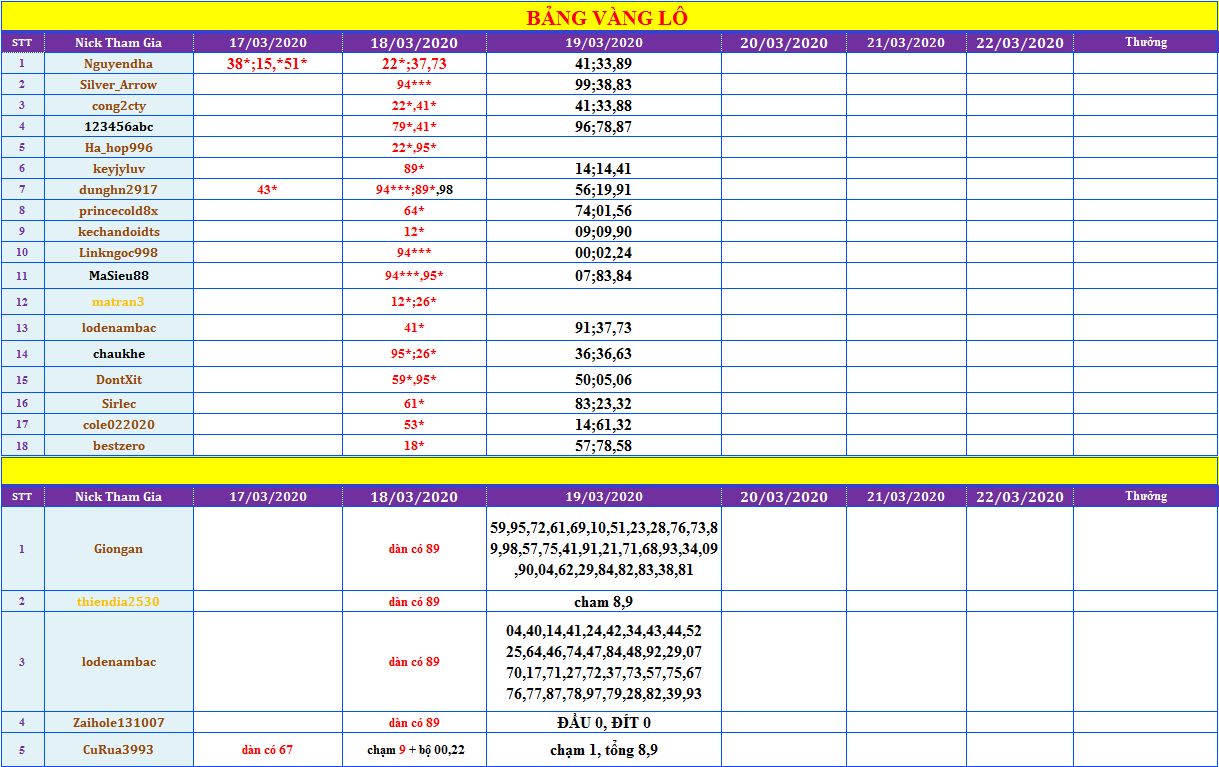Screen dimensions: 1219x767
Task: Click Giongan's long number list cell
Action: coord(603,549)
